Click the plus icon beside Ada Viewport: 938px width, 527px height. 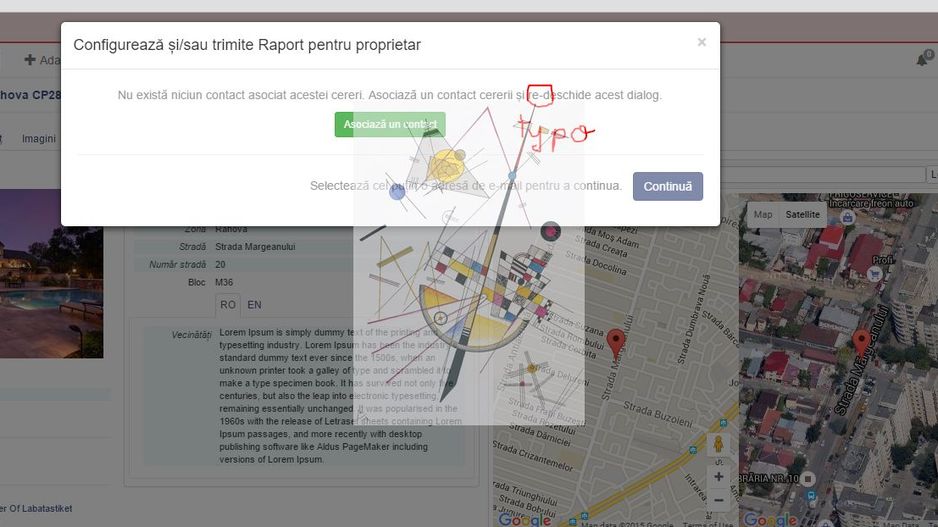tap(29, 60)
